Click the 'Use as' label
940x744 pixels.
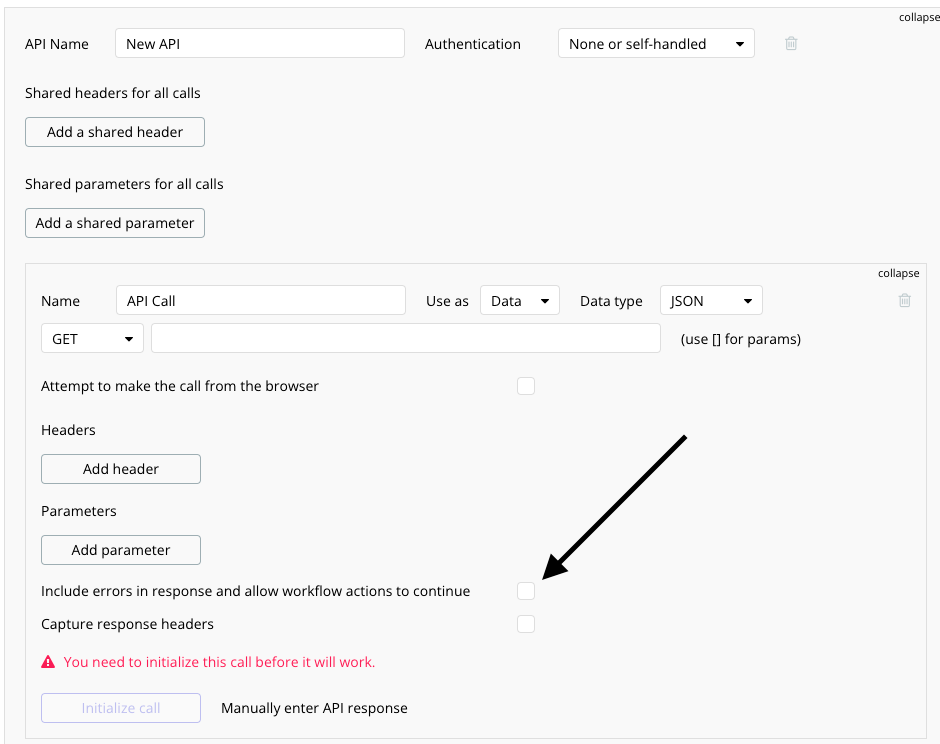(x=447, y=301)
